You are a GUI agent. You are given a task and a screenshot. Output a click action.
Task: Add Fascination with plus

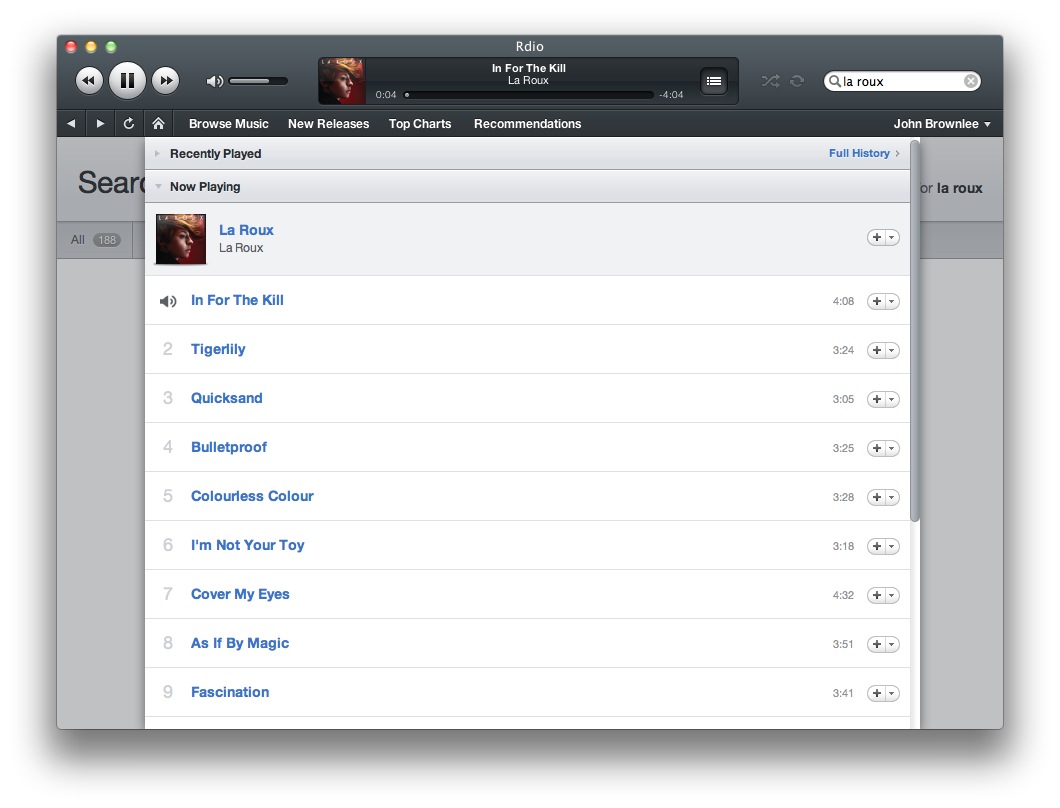[x=876, y=694]
